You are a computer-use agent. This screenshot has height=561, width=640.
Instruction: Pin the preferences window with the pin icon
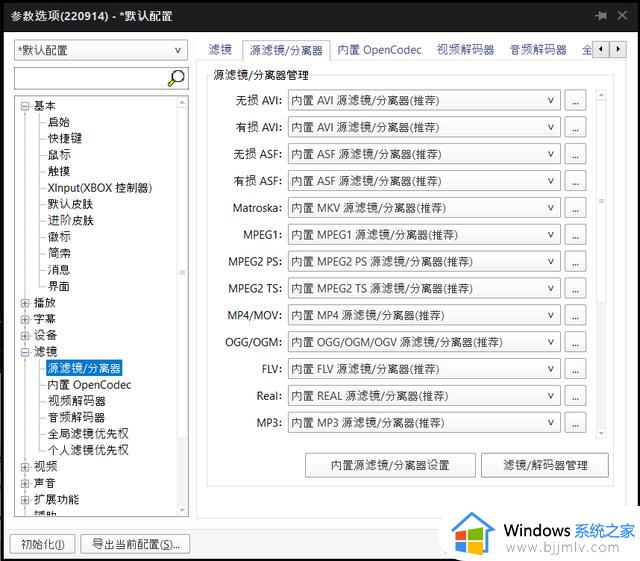(x=601, y=16)
